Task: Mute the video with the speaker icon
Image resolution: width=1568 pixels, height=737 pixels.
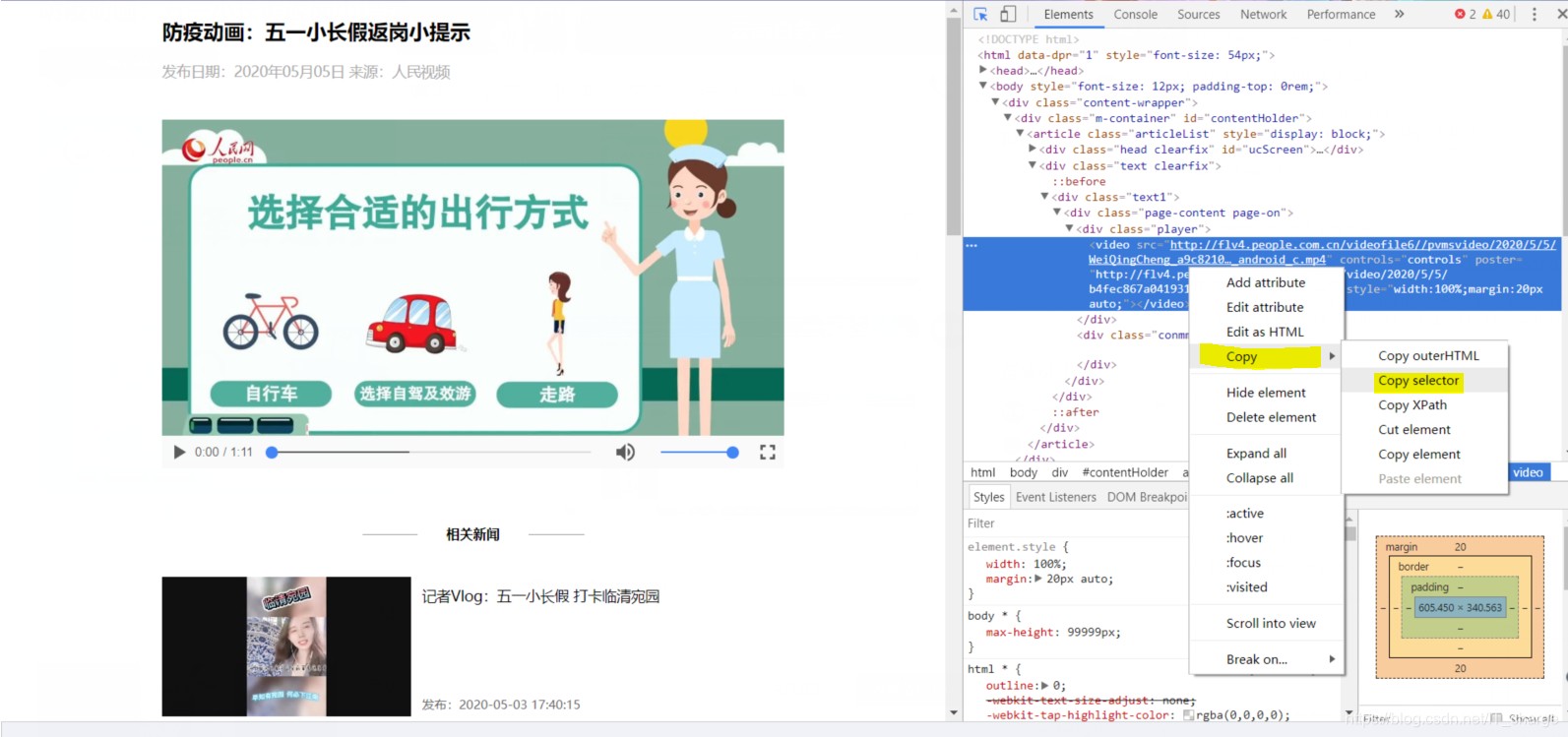Action: 625,452
